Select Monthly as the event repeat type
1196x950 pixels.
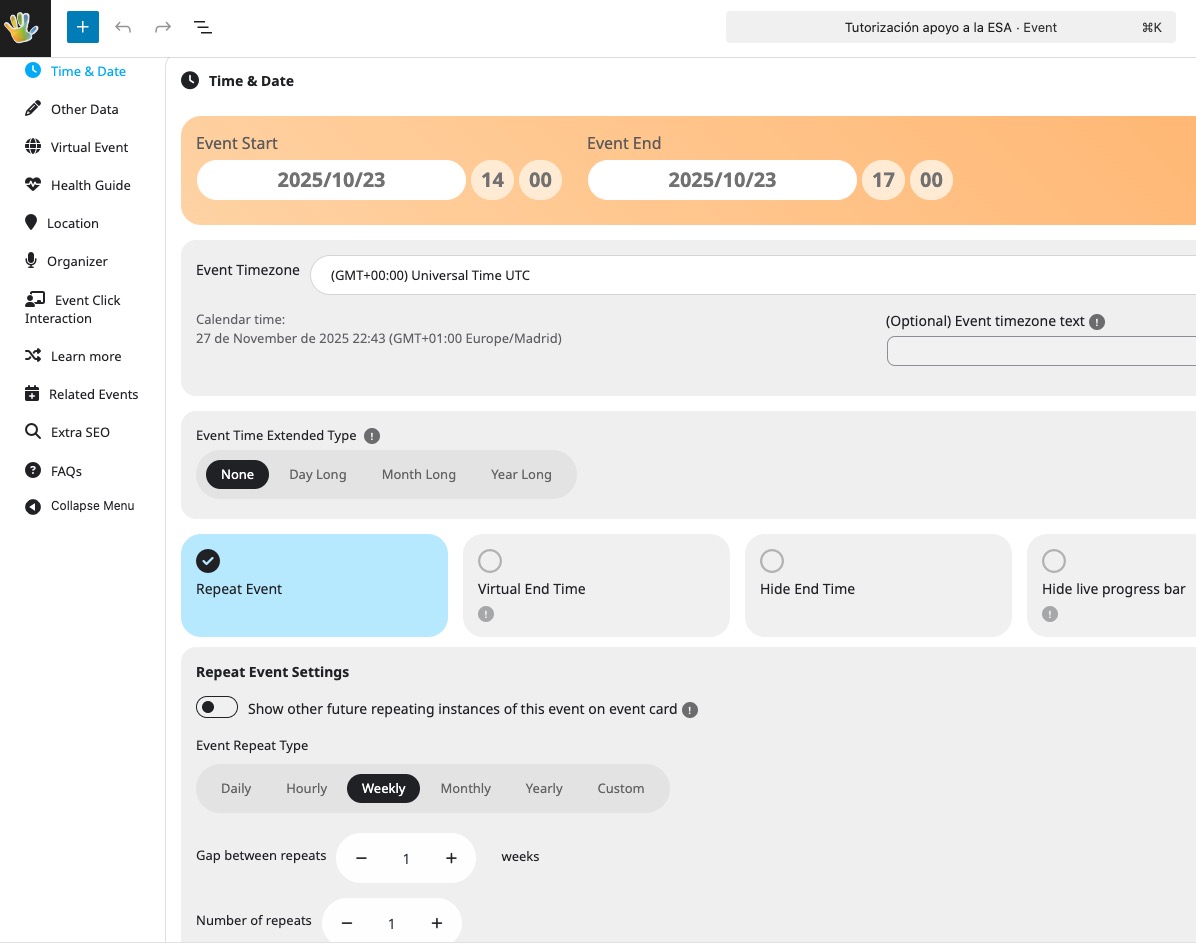[465, 788]
